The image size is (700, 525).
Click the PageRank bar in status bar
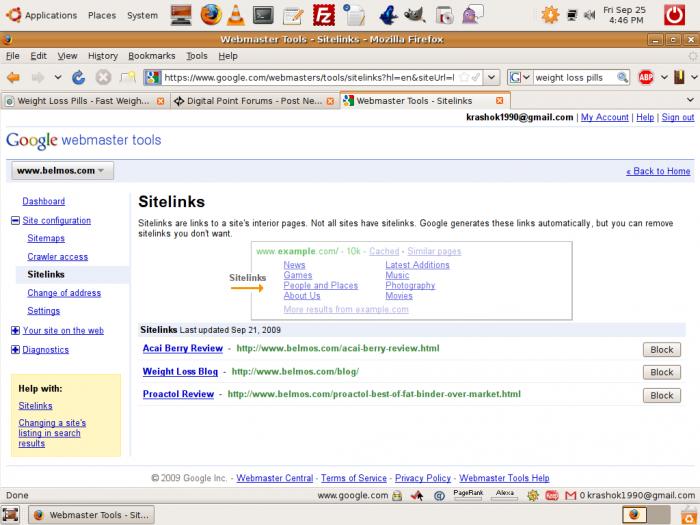(468, 495)
